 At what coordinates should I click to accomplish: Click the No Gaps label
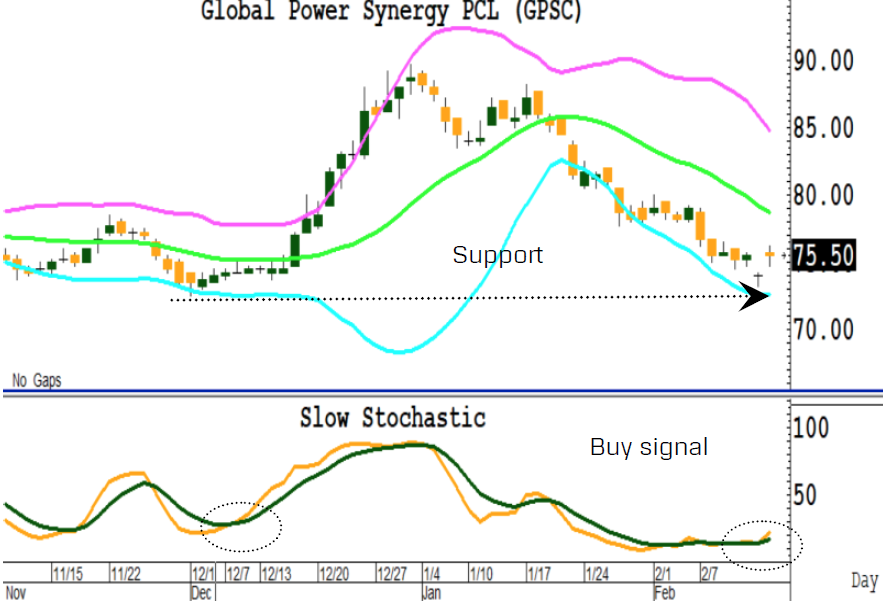37,380
